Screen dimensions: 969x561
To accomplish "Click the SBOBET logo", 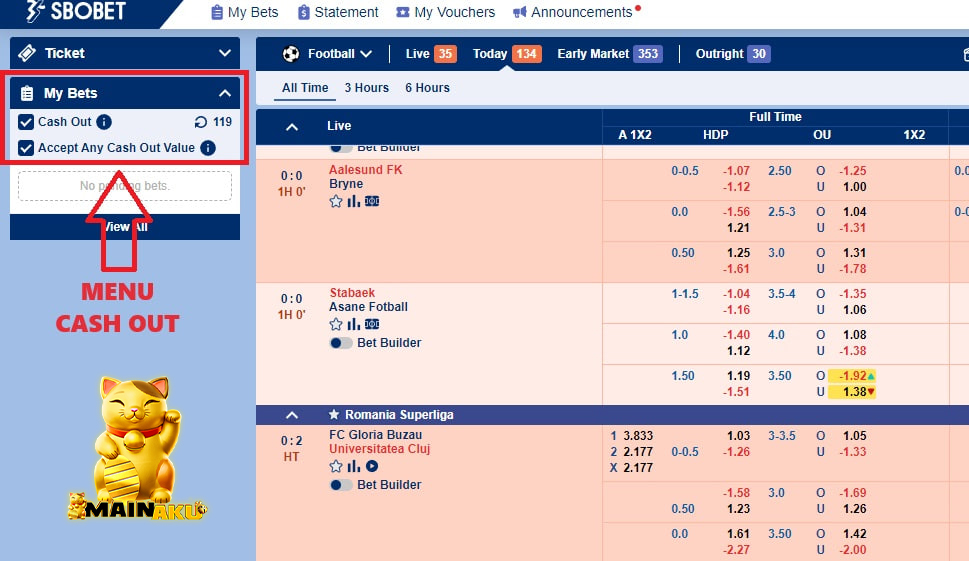I will 77,11.
